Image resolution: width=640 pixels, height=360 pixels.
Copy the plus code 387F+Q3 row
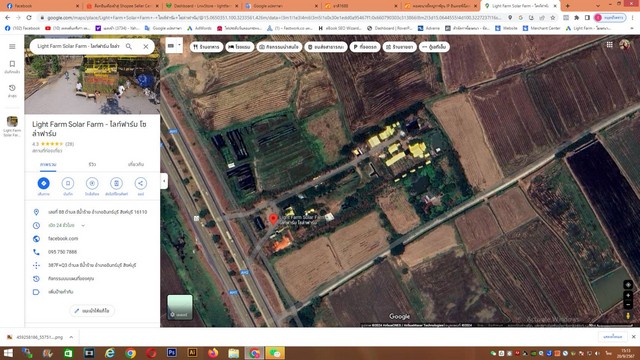pyautogui.click(x=92, y=265)
